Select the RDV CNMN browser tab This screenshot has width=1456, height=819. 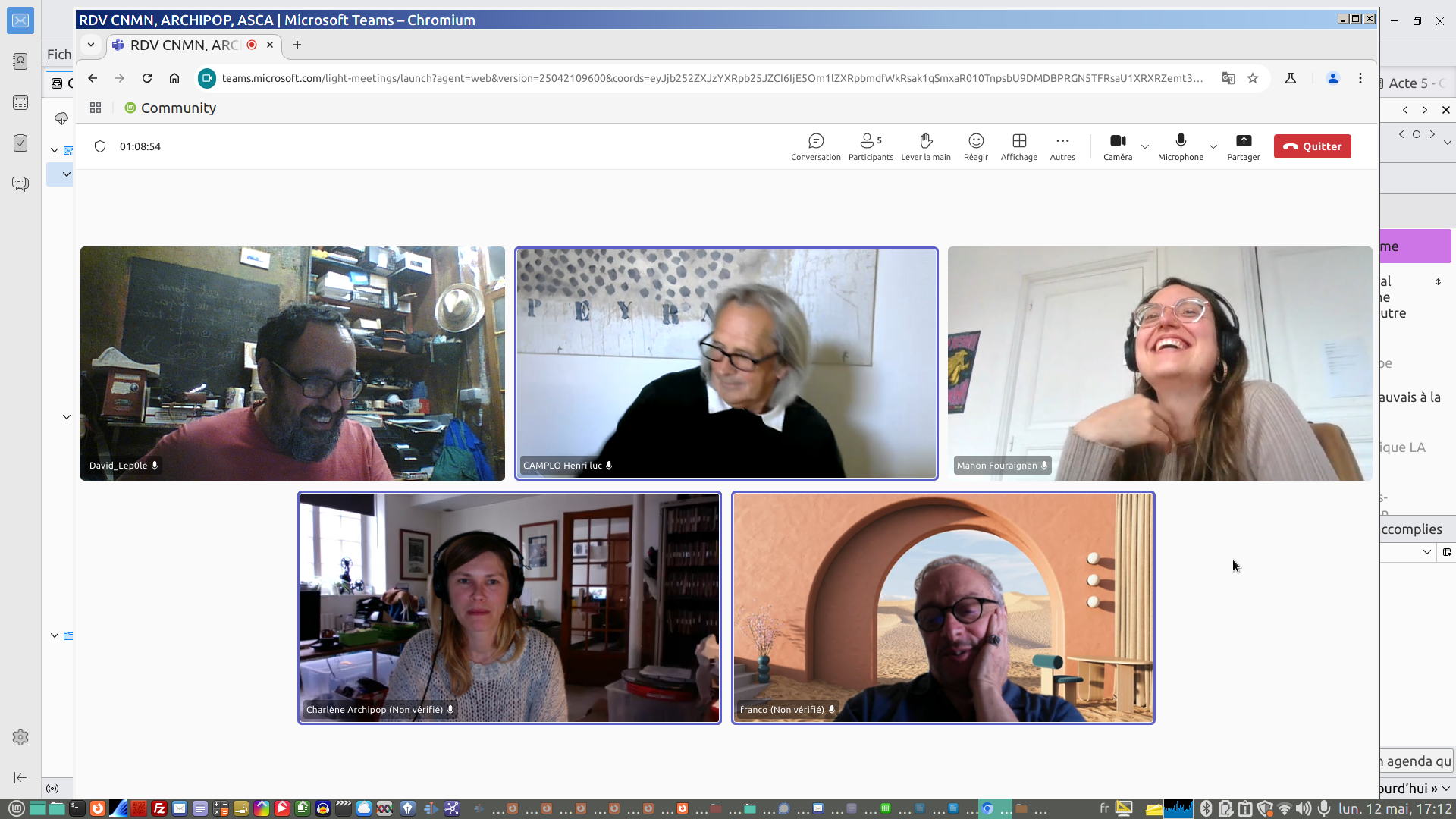click(x=184, y=45)
